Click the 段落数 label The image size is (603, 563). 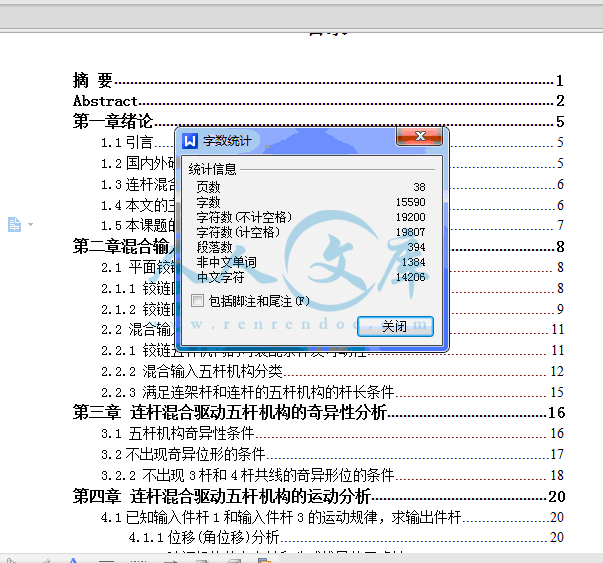215,247
